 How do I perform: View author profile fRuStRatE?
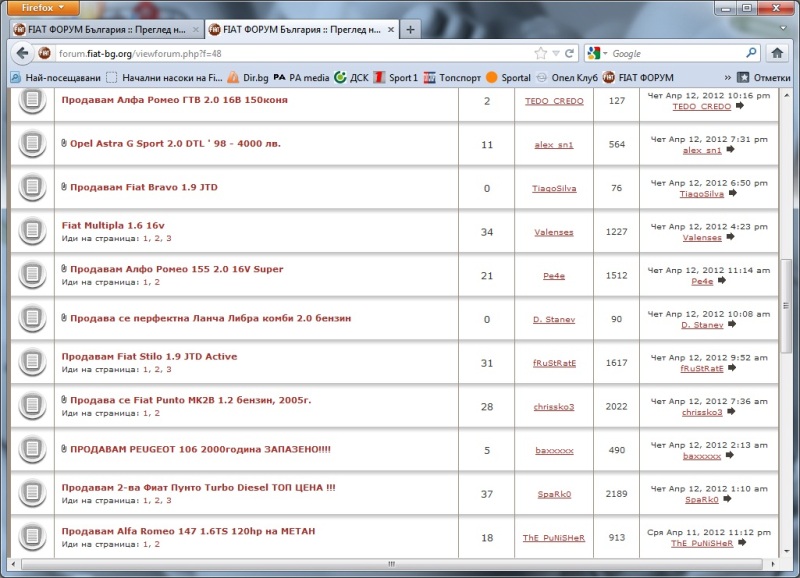[553, 363]
